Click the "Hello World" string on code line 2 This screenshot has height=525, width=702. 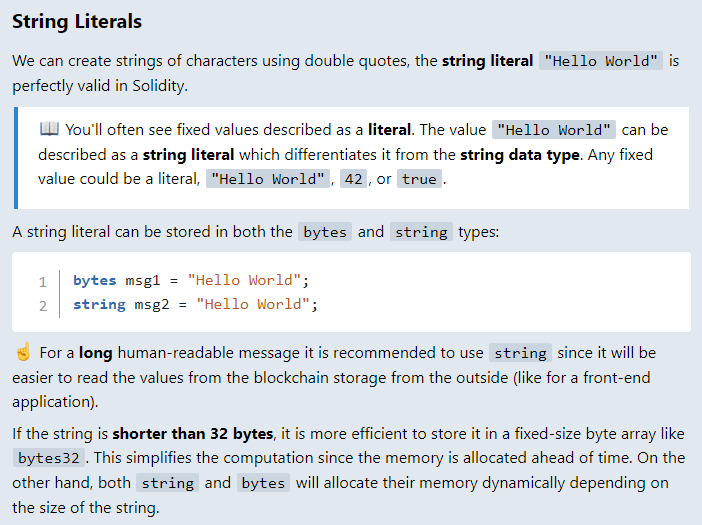pyautogui.click(x=253, y=304)
